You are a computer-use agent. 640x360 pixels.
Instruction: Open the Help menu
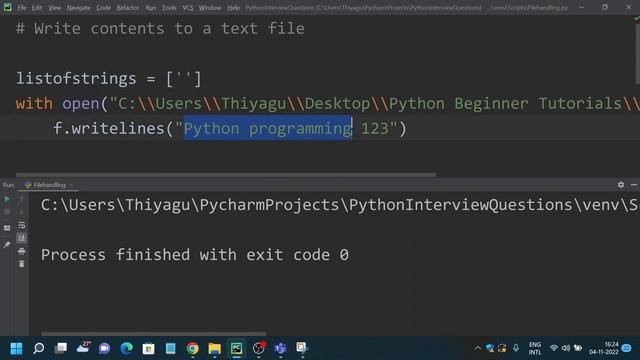[x=233, y=8]
